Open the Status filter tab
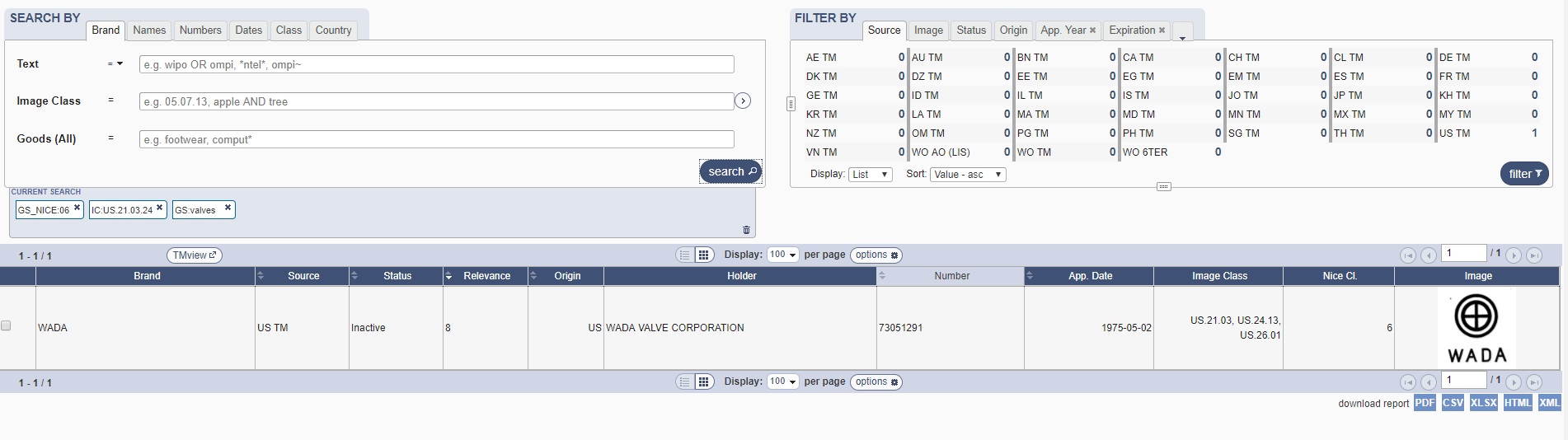This screenshot has height=440, width=1568. coord(970,30)
